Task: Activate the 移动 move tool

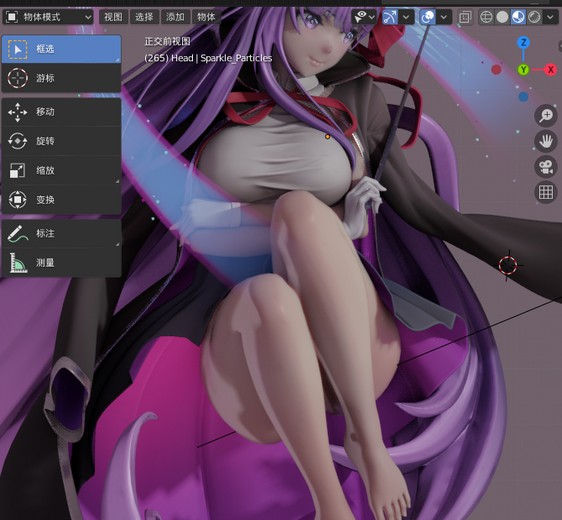Action: tap(61, 112)
